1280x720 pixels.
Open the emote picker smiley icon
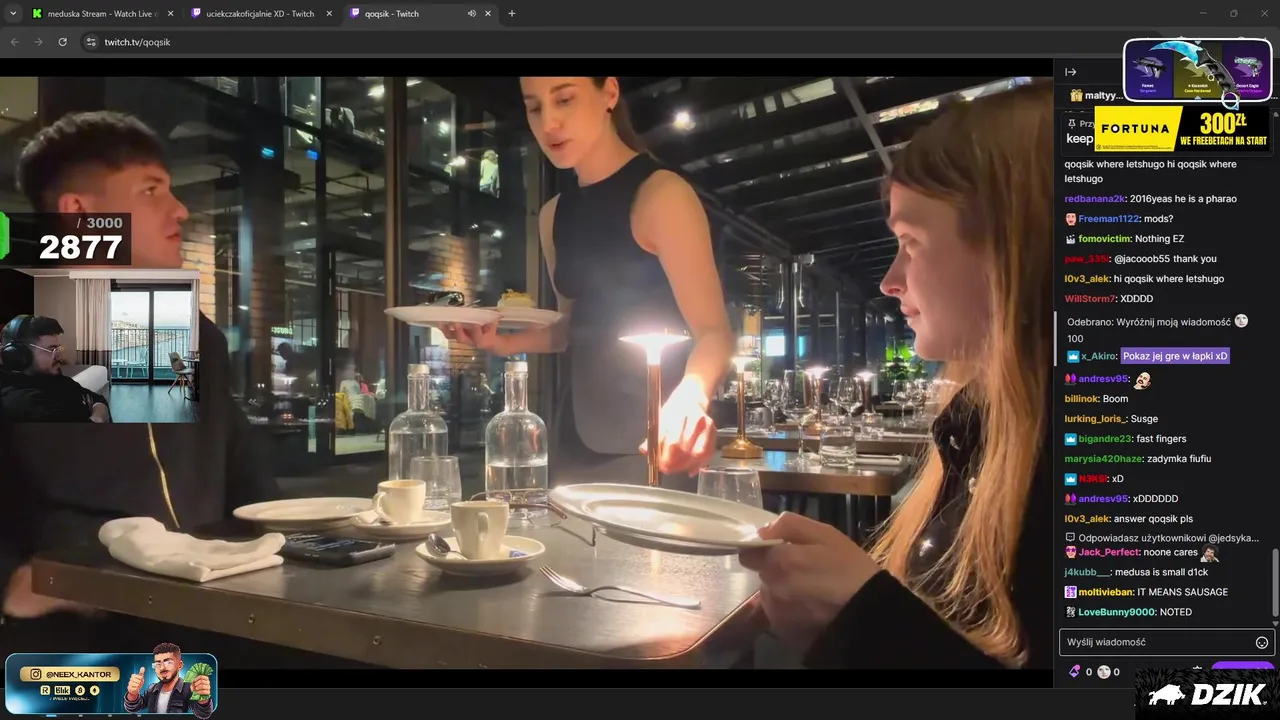click(1262, 642)
